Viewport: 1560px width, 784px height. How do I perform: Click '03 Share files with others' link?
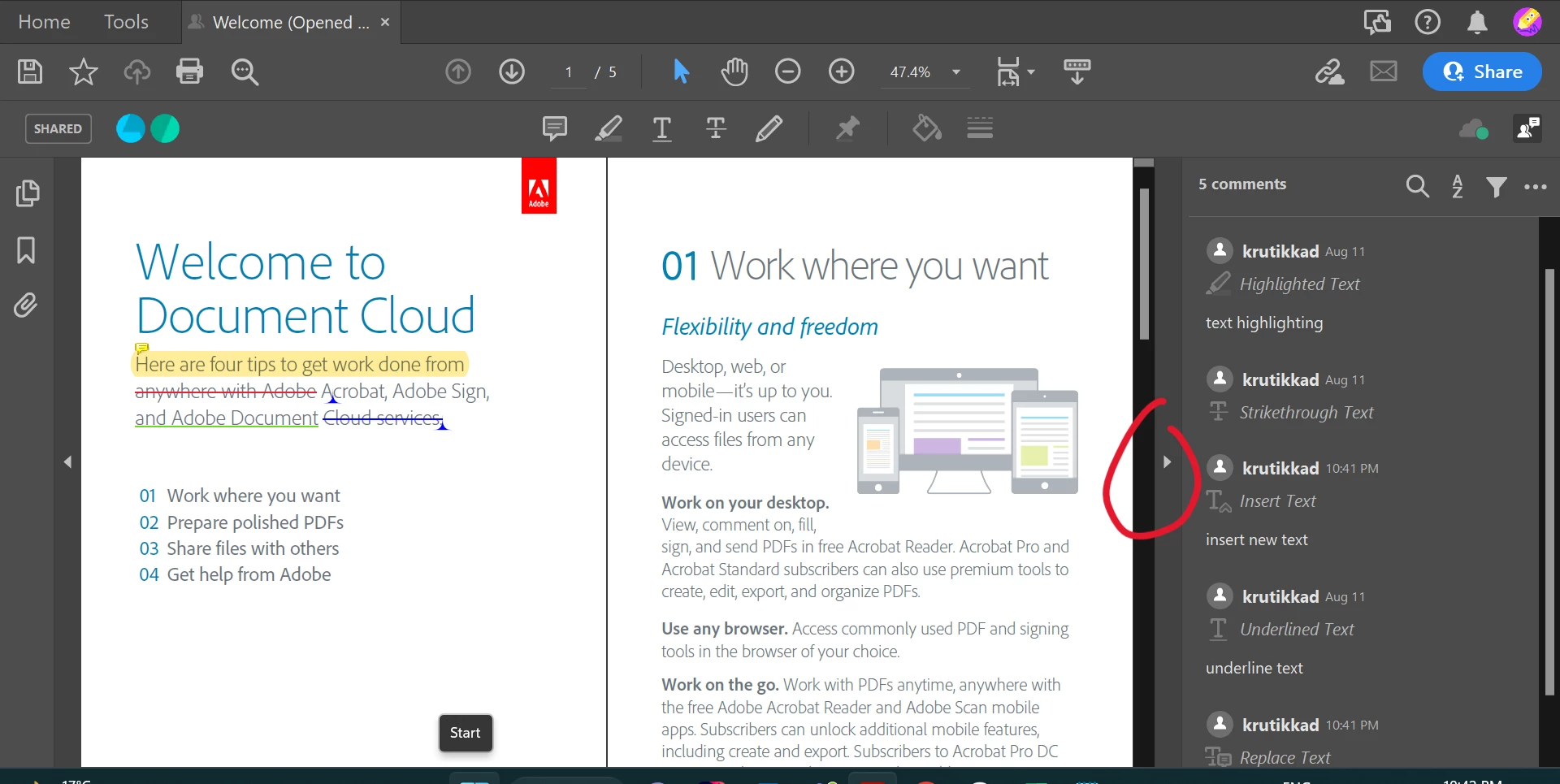(x=239, y=548)
